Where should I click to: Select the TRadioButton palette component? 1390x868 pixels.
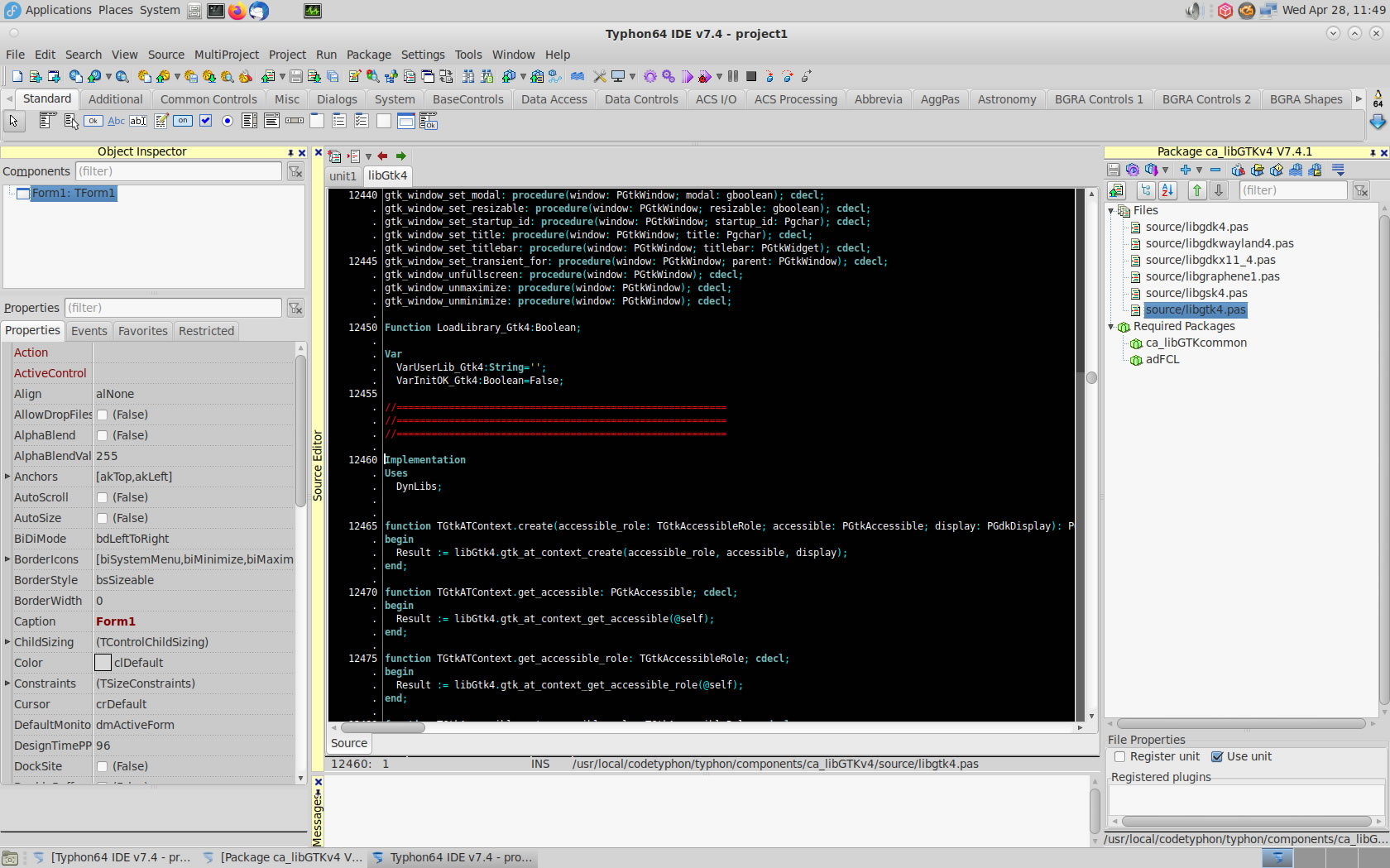tap(228, 121)
